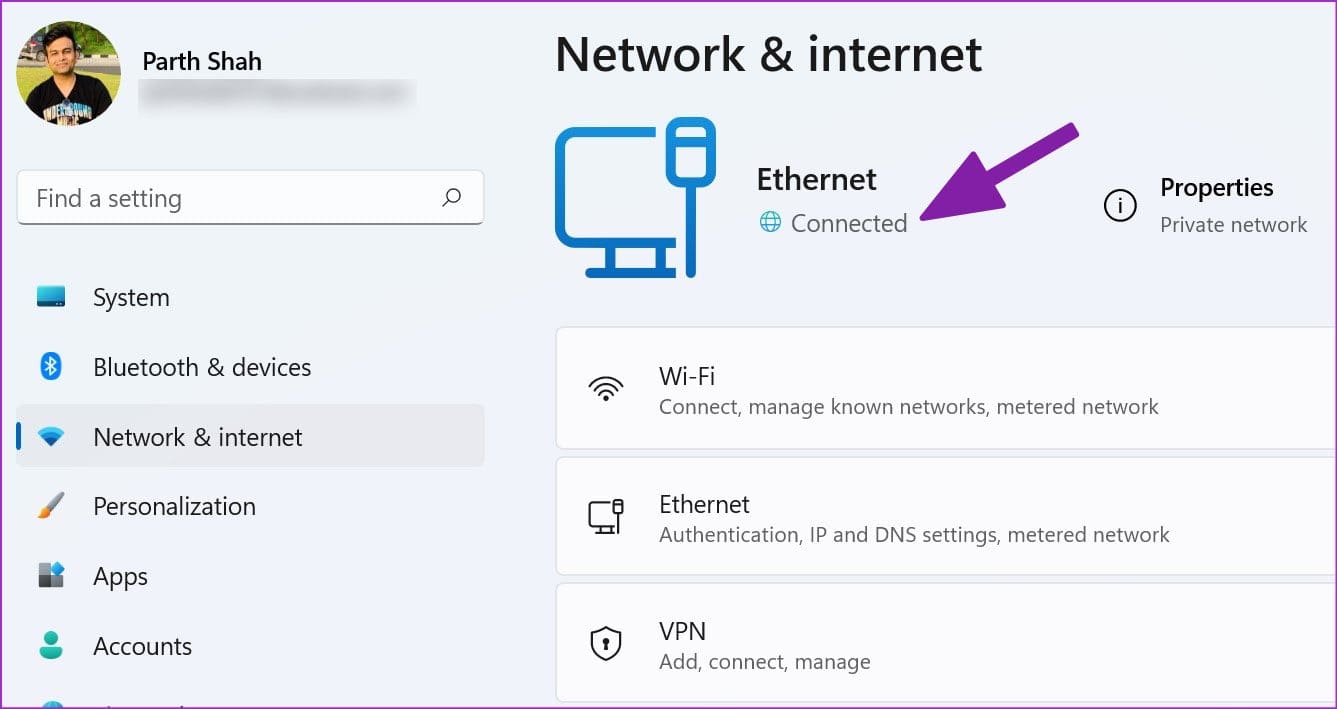The width and height of the screenshot is (1337, 709).
Task: Click the search magnifier icon
Action: click(x=451, y=197)
